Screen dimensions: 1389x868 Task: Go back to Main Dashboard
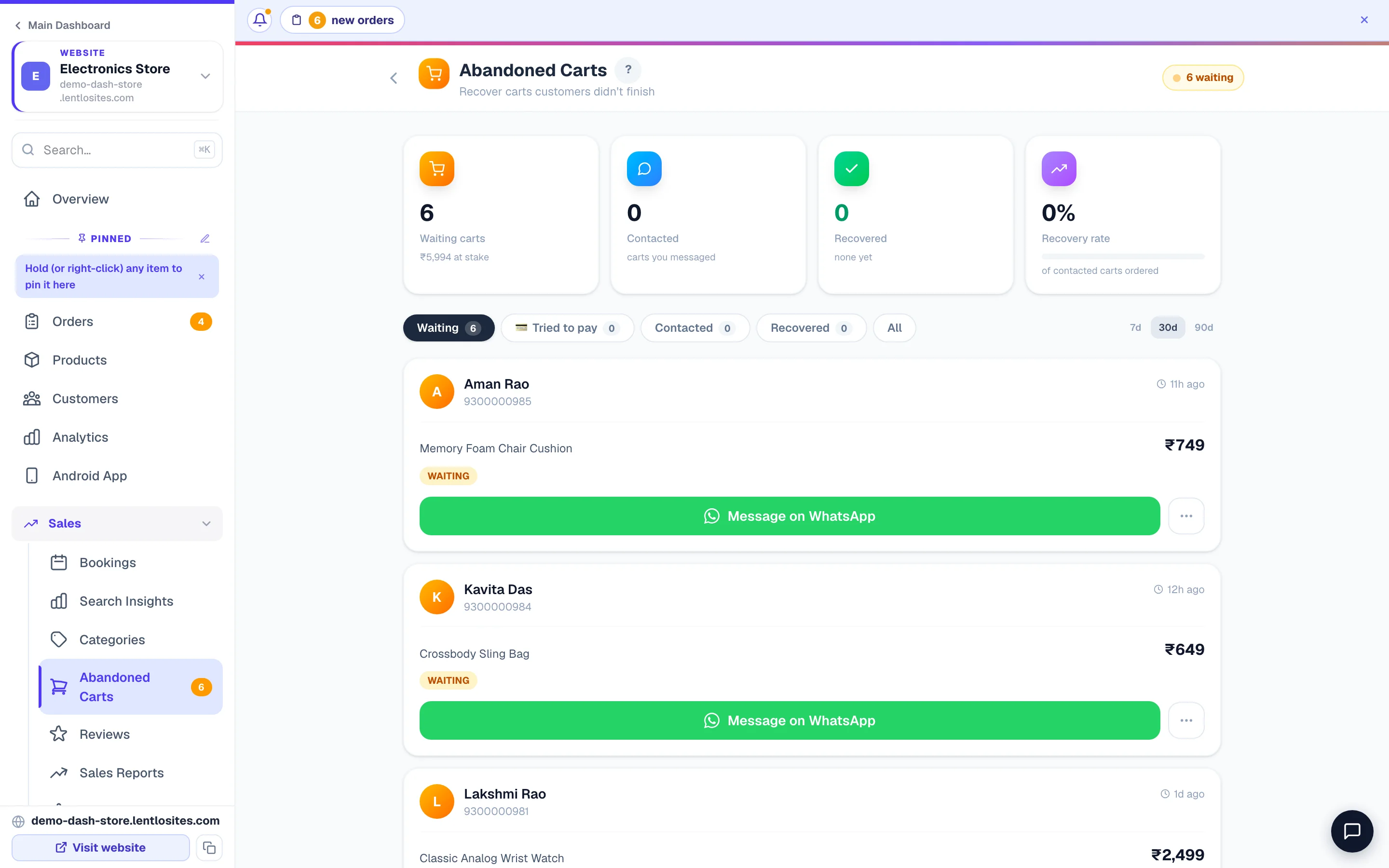tap(63, 25)
